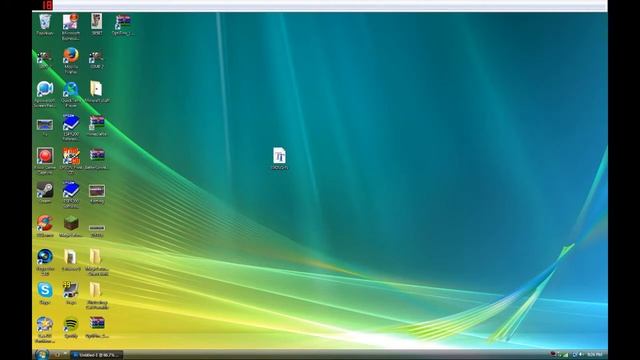Screen dimensions: 640x360
Task: Launch Apowersoft Screen Recorder shortcut
Action: 45,94
